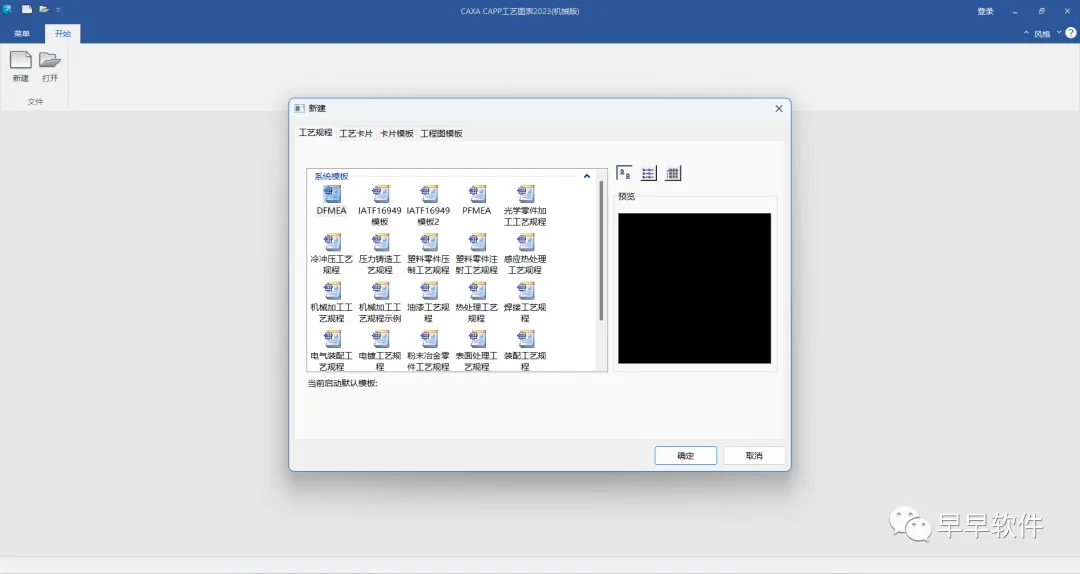
Task: Choose 光学零件加工工艺规程 template
Action: click(525, 205)
